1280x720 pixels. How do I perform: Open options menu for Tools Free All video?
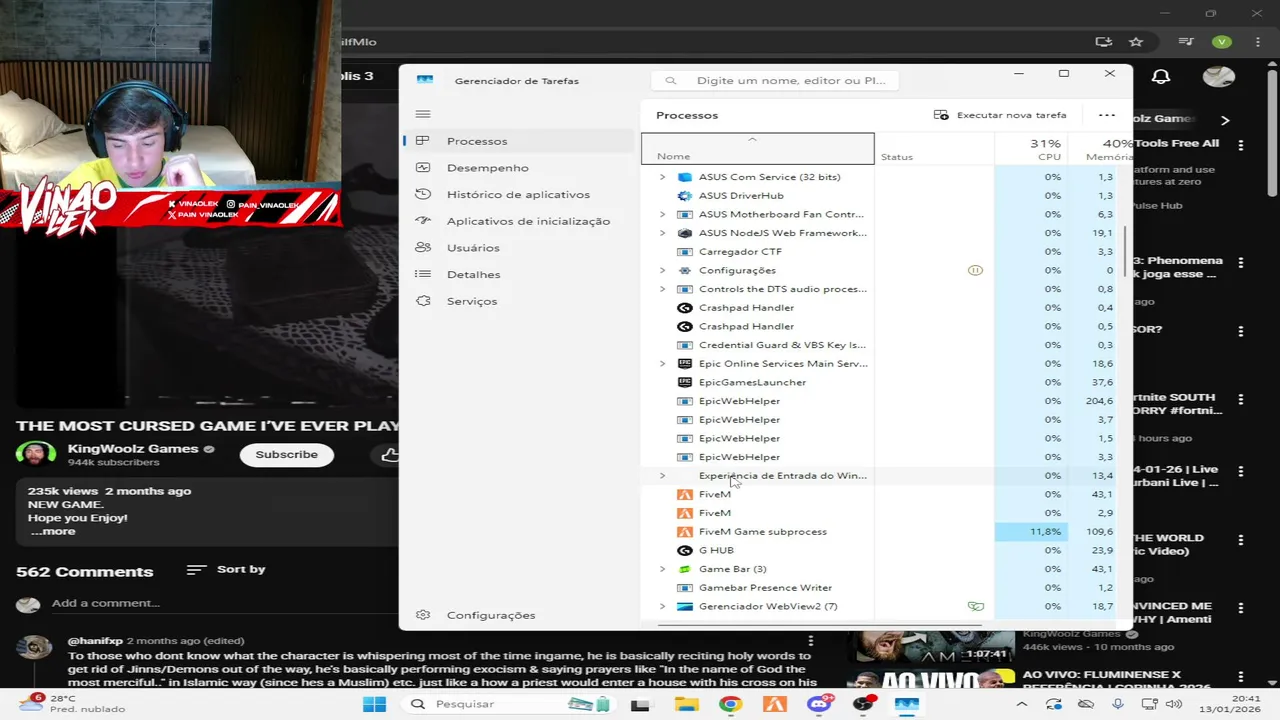point(1241,145)
